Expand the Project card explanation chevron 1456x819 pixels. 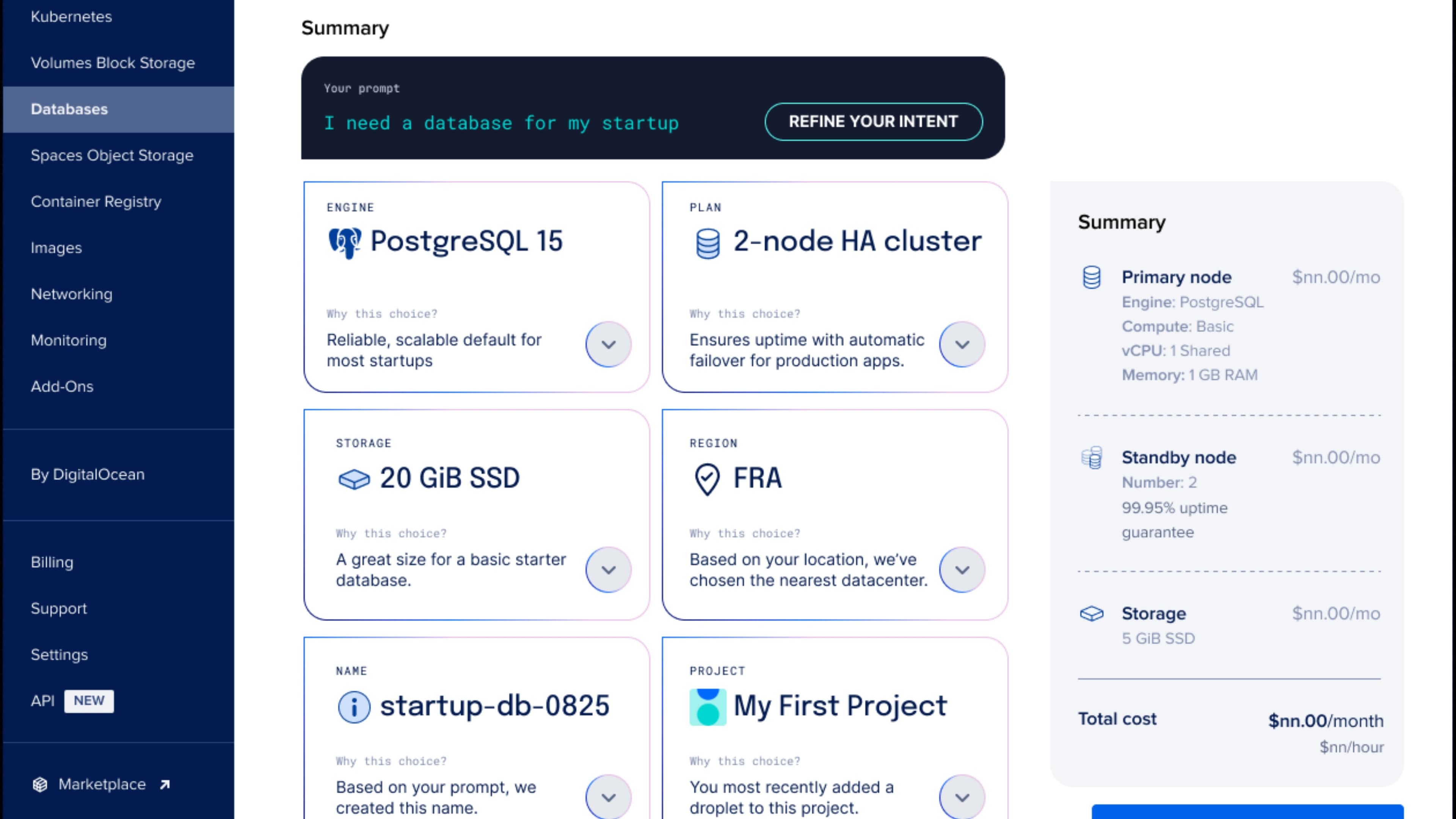click(x=962, y=797)
